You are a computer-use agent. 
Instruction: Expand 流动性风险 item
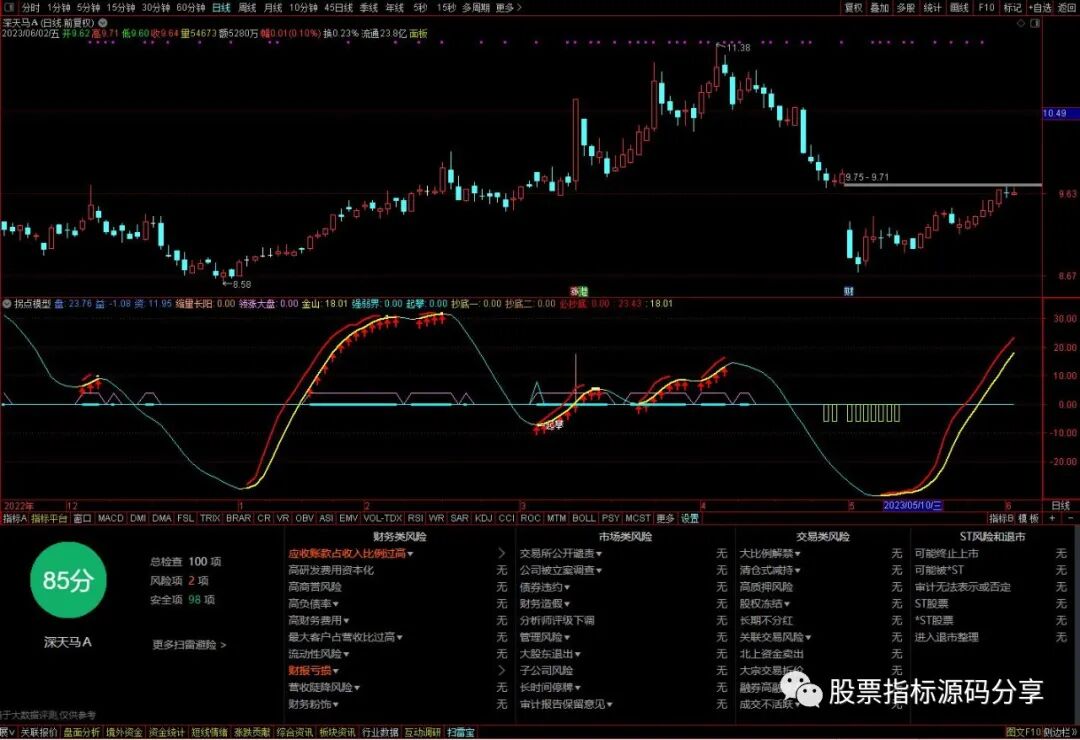(318, 654)
